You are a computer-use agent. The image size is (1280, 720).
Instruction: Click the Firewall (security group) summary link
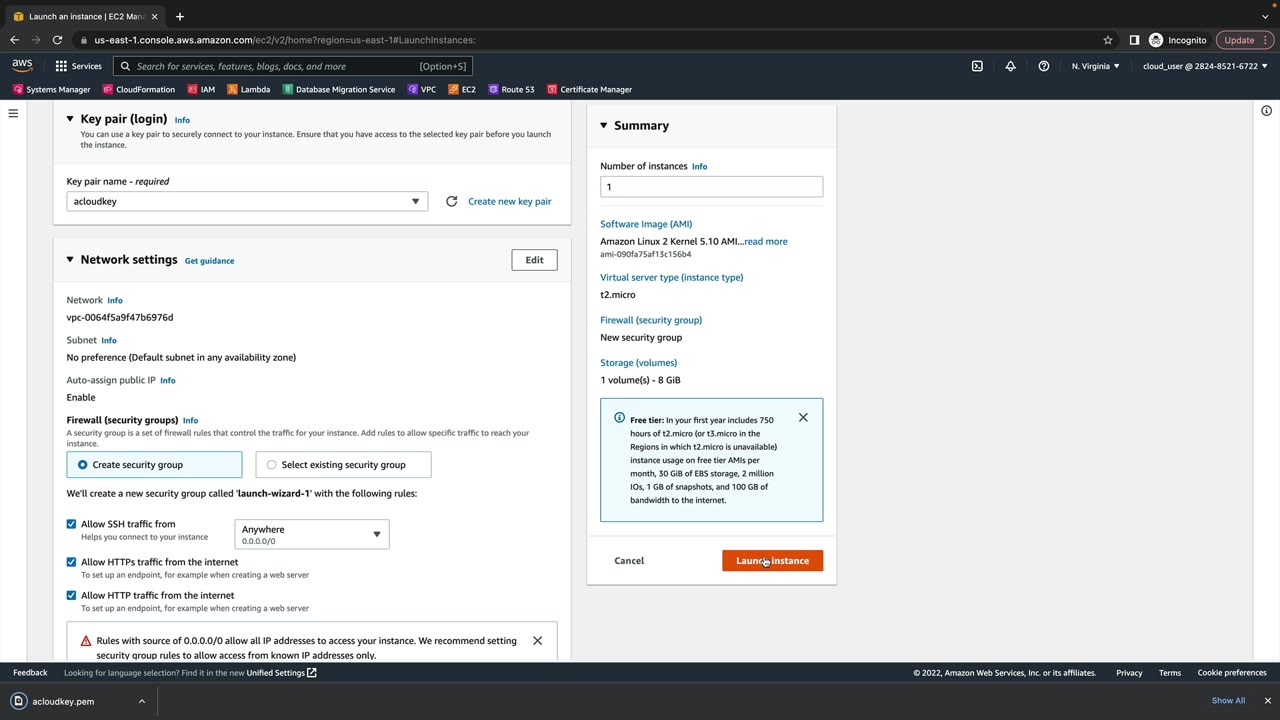click(651, 320)
